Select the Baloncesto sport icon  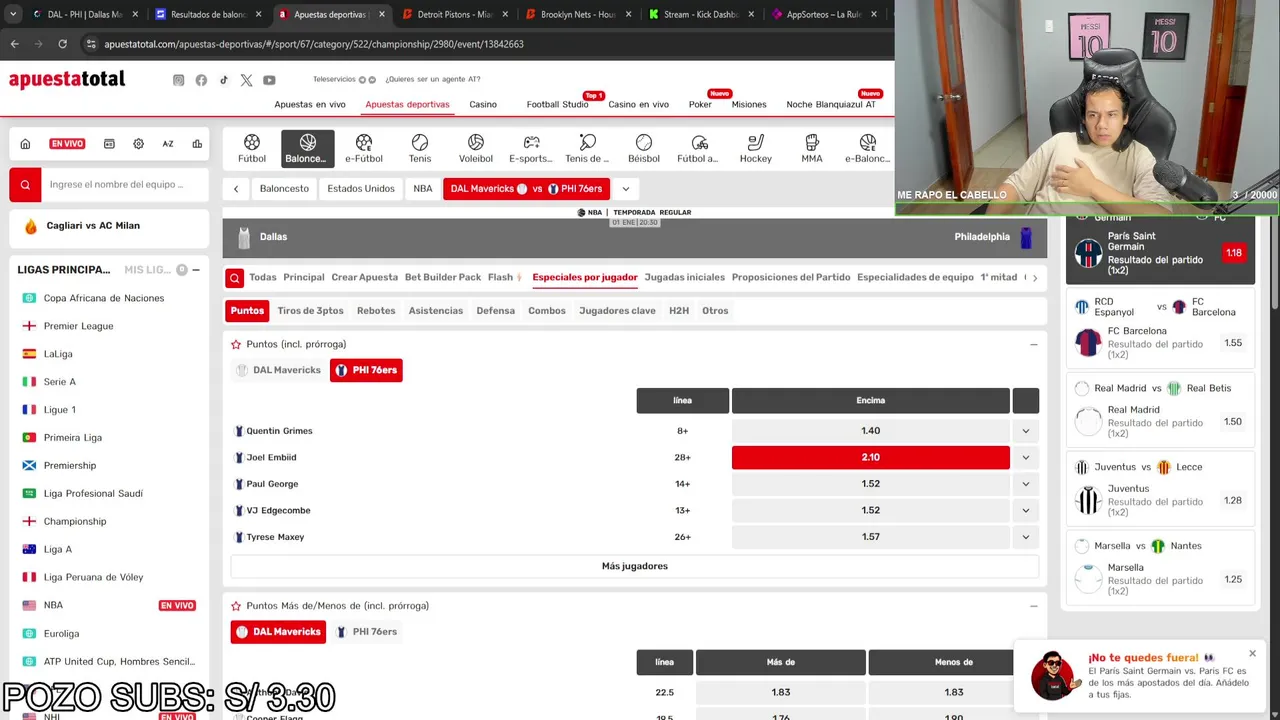[307, 148]
